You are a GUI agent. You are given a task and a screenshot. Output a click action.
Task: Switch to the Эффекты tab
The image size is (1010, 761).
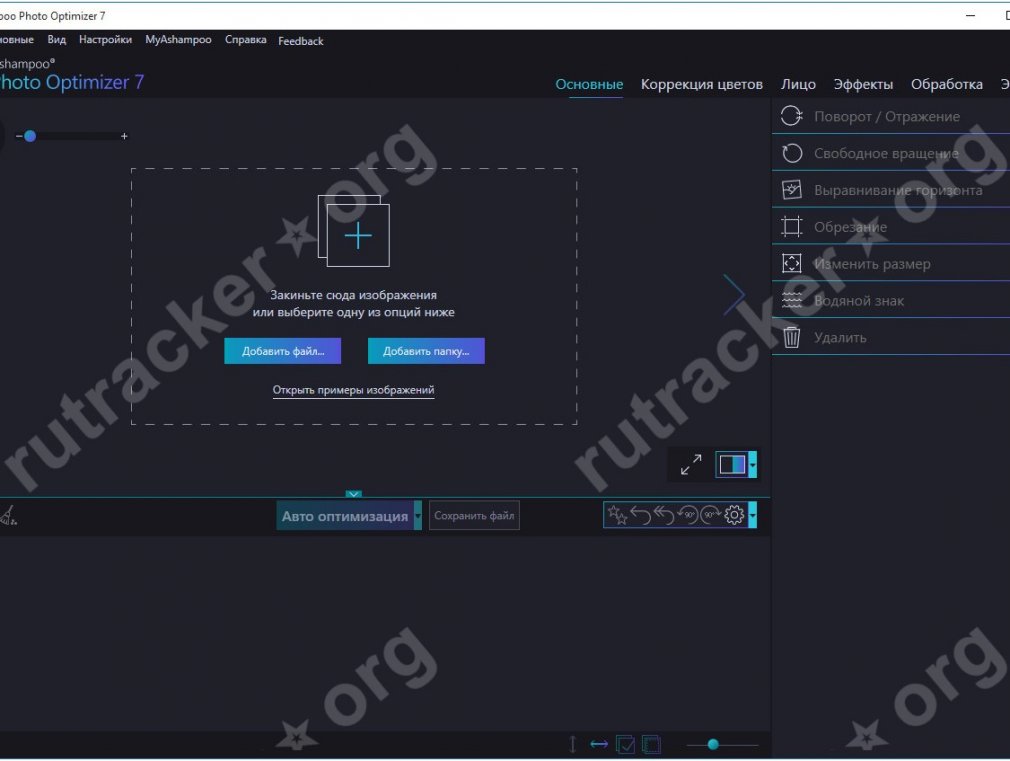coord(863,84)
